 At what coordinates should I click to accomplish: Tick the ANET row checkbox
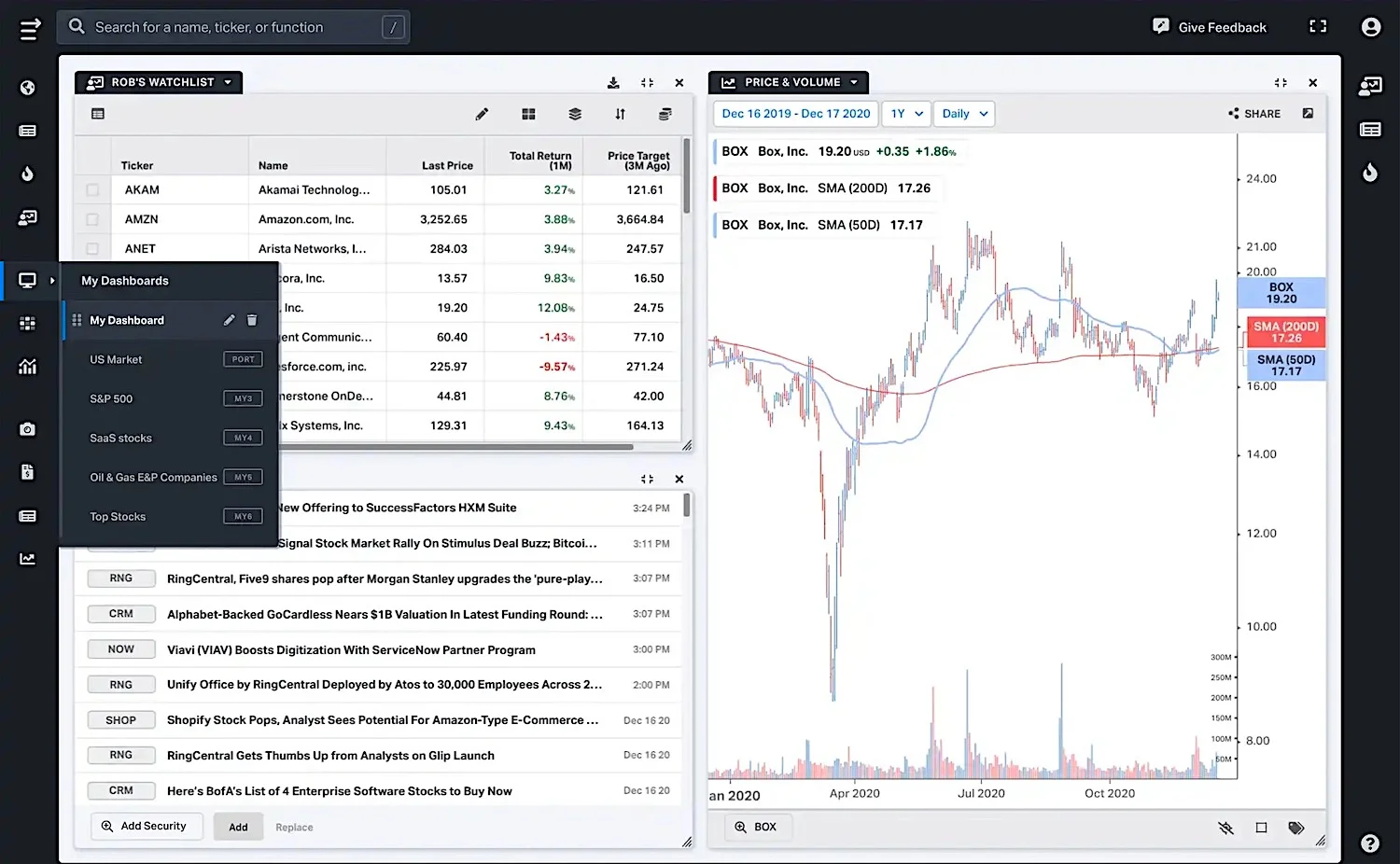92,248
